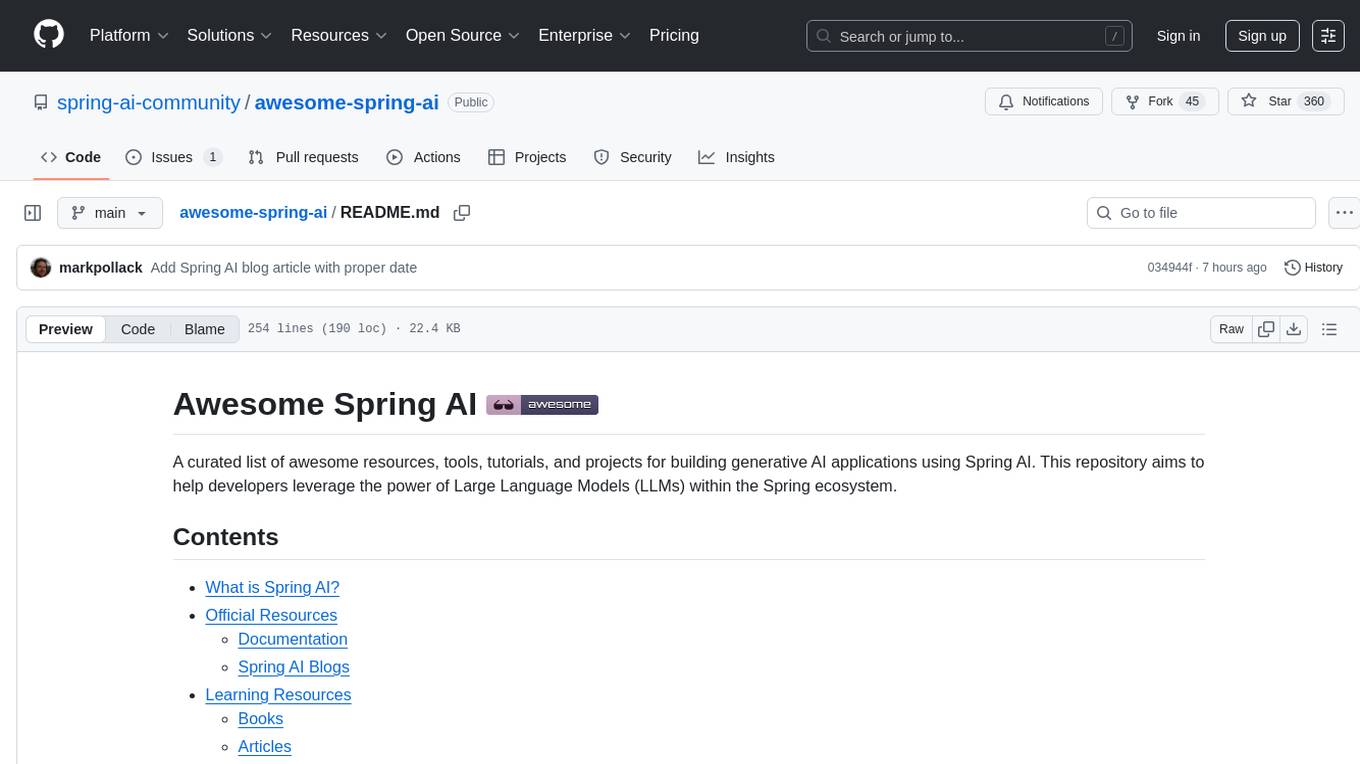
Task: Open the Pull requests tab
Action: pos(303,157)
